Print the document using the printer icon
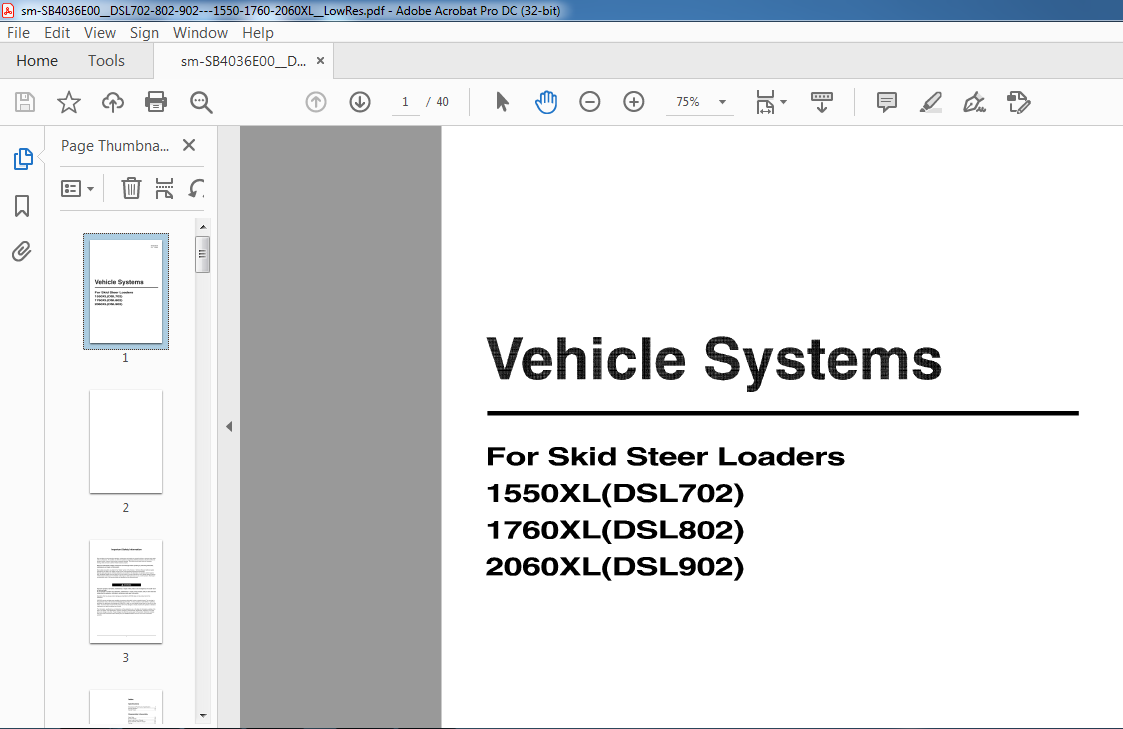Screen dimensions: 1123x729 pos(156,102)
